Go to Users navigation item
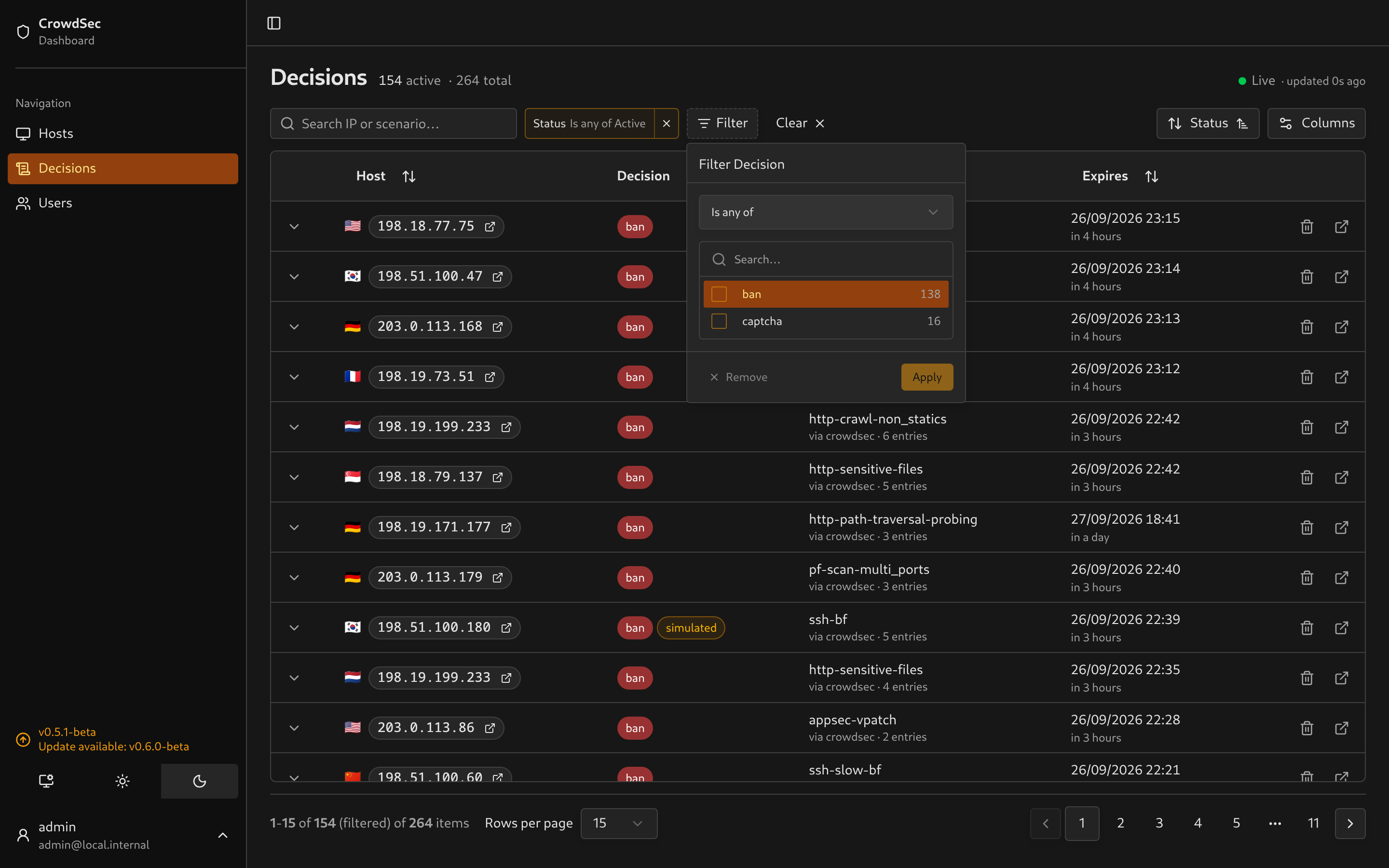The width and height of the screenshot is (1389, 868). (x=123, y=203)
